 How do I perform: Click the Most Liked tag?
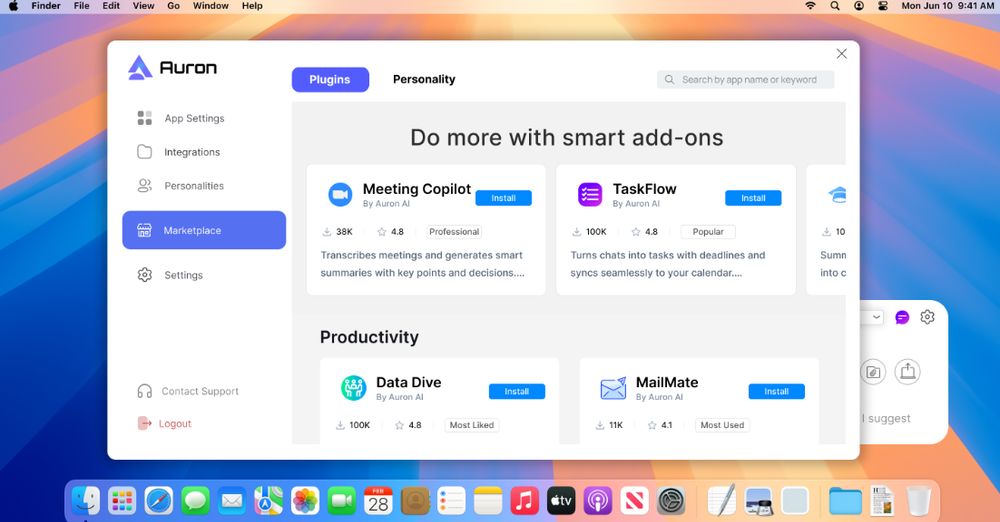(472, 425)
